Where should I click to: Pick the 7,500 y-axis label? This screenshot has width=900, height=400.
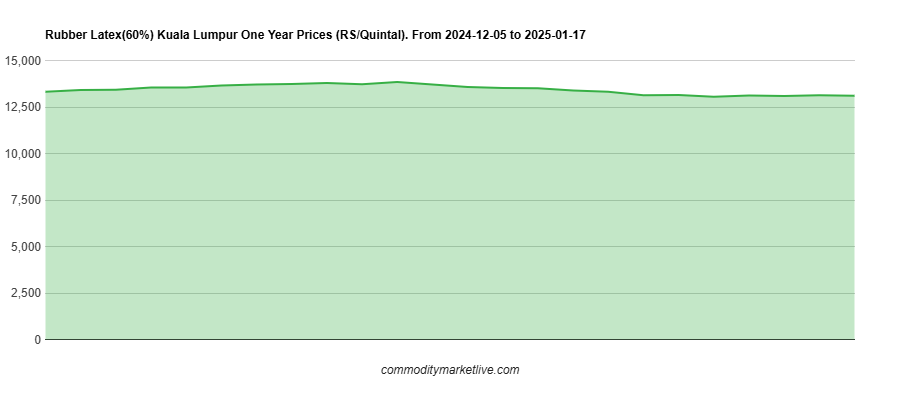[x=27, y=200]
